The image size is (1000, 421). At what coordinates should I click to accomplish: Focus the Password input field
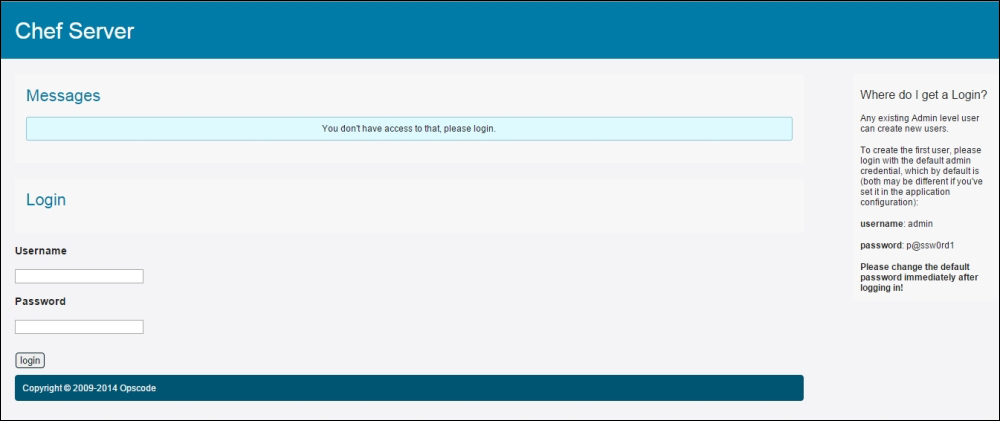click(79, 326)
